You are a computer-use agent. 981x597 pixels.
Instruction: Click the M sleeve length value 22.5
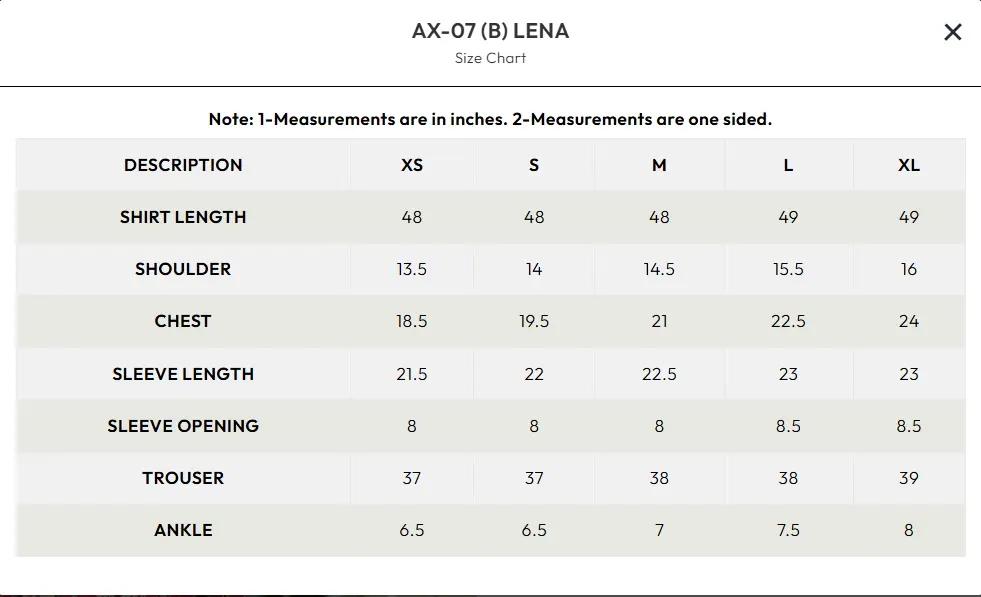659,374
